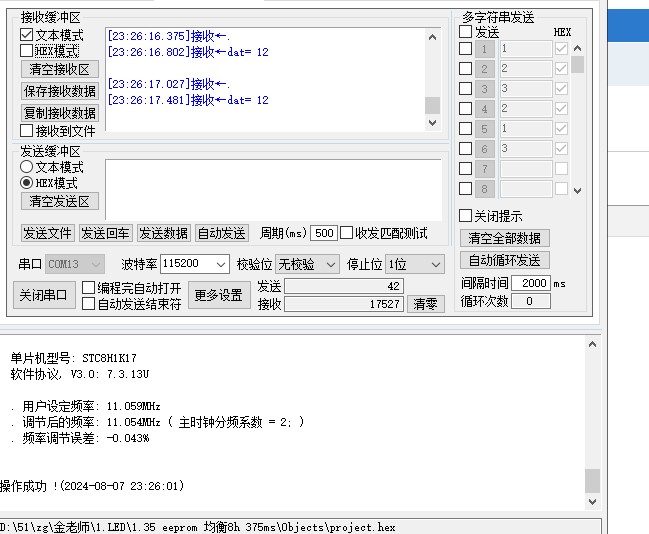This screenshot has height=534, width=649.
Task: Tick the checkbox for multi-string row 4
Action: tap(465, 108)
